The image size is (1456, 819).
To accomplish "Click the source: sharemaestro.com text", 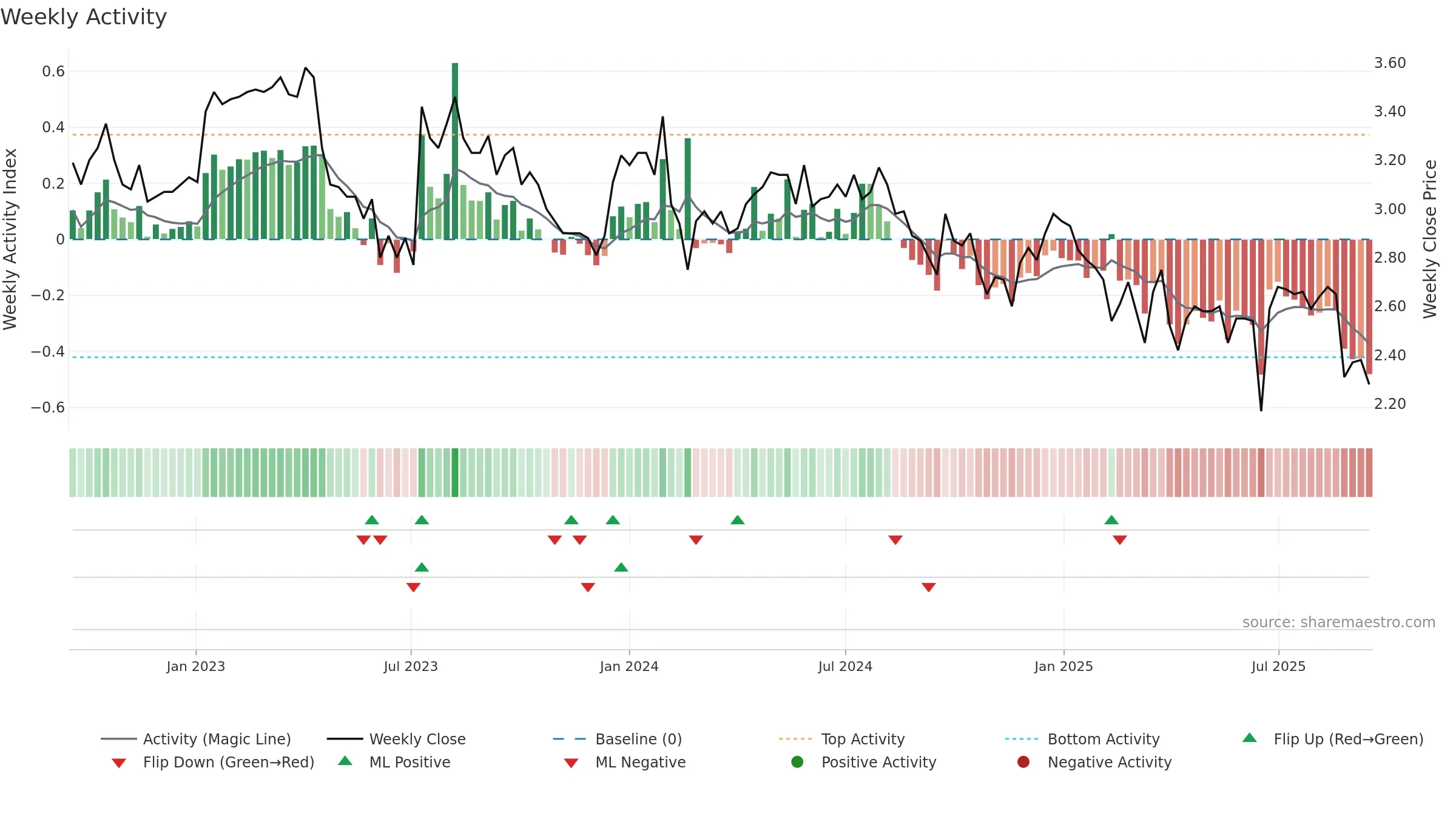I will click(1339, 622).
